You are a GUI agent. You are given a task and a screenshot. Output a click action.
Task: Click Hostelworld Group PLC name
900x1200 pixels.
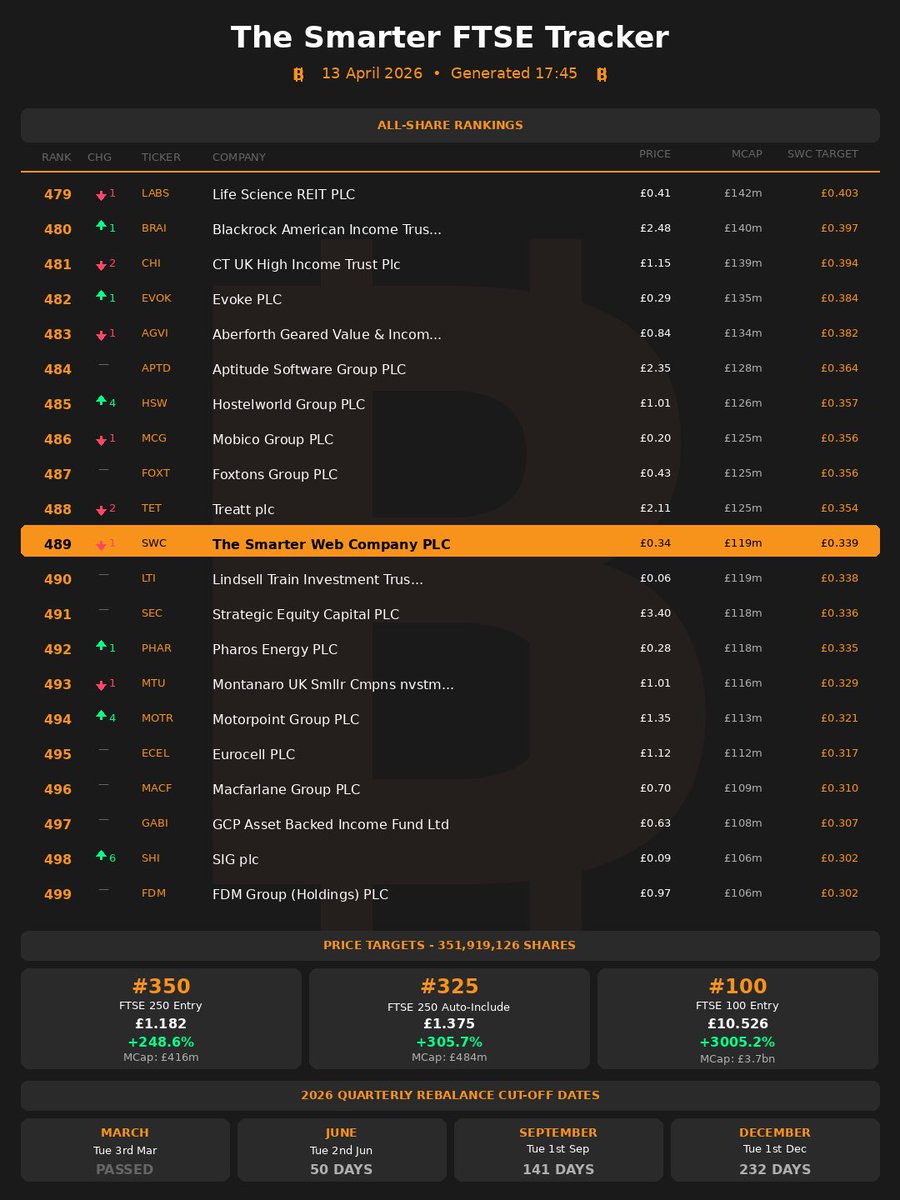(x=289, y=405)
